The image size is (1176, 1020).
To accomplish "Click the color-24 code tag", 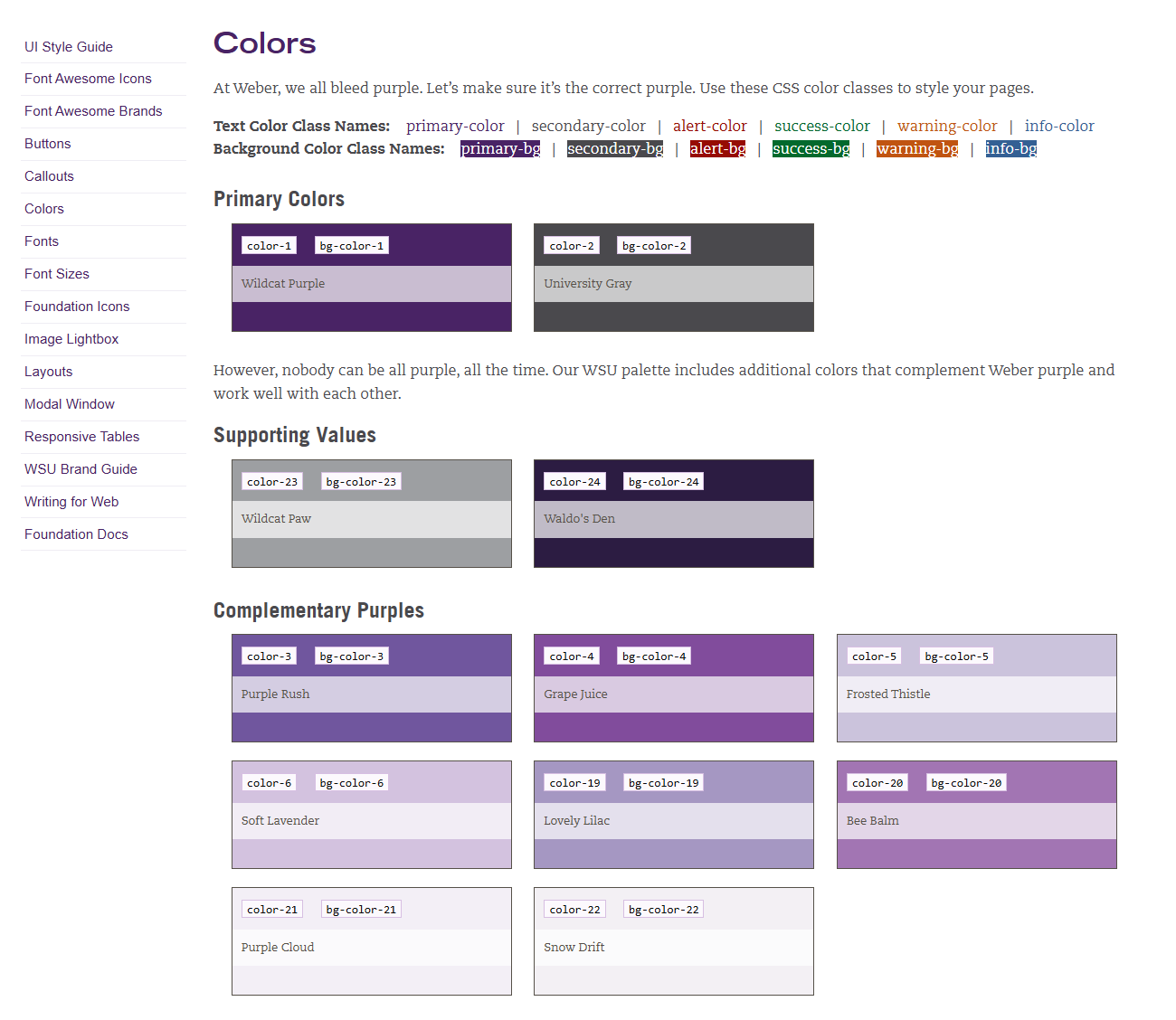I will (574, 481).
